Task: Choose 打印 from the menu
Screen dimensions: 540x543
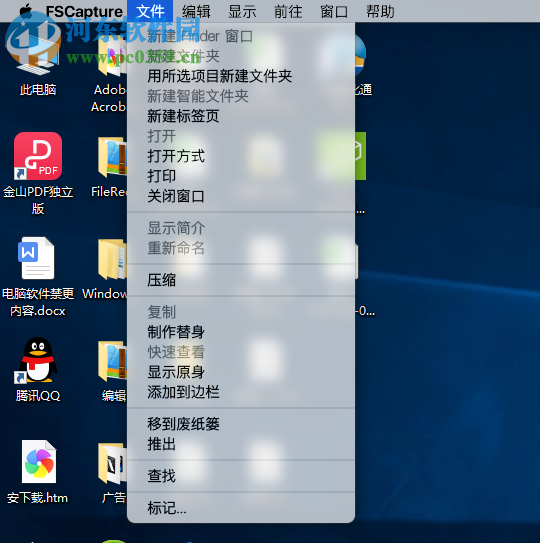Action: point(241,176)
